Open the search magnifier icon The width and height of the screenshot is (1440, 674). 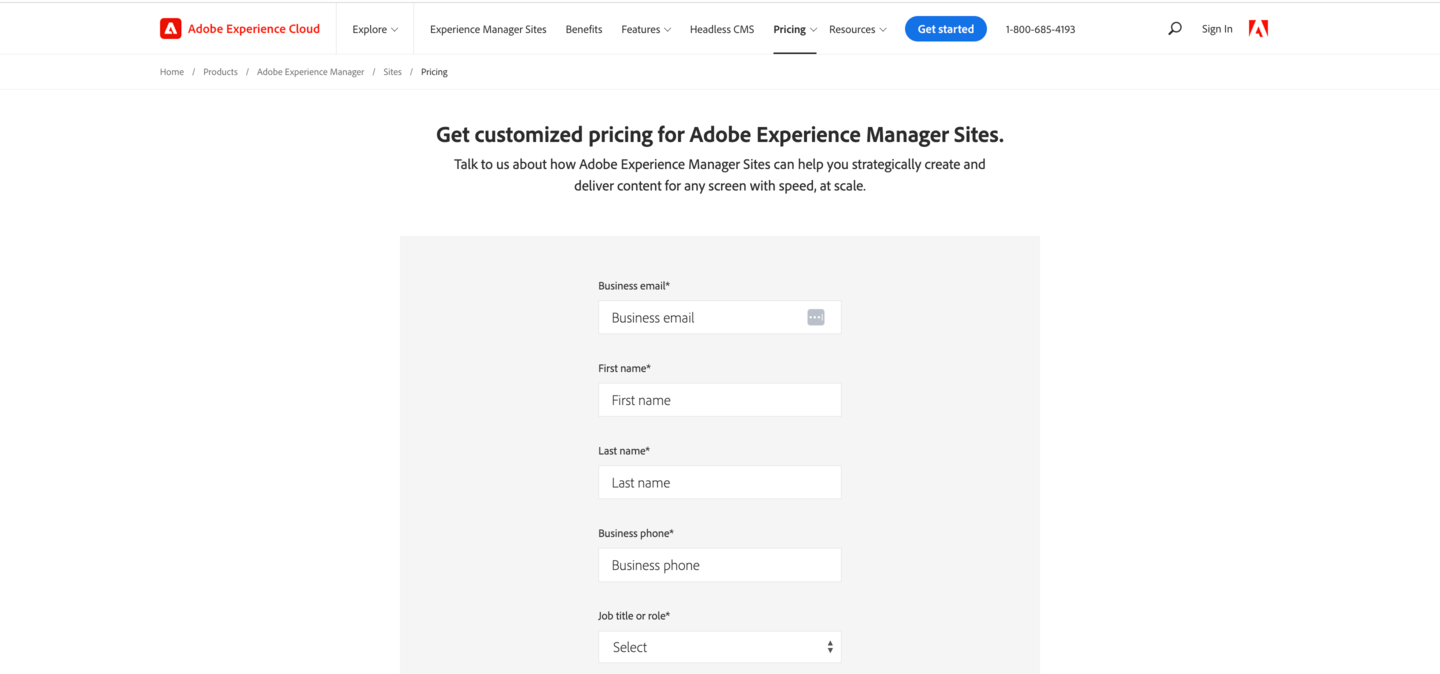pyautogui.click(x=1175, y=29)
